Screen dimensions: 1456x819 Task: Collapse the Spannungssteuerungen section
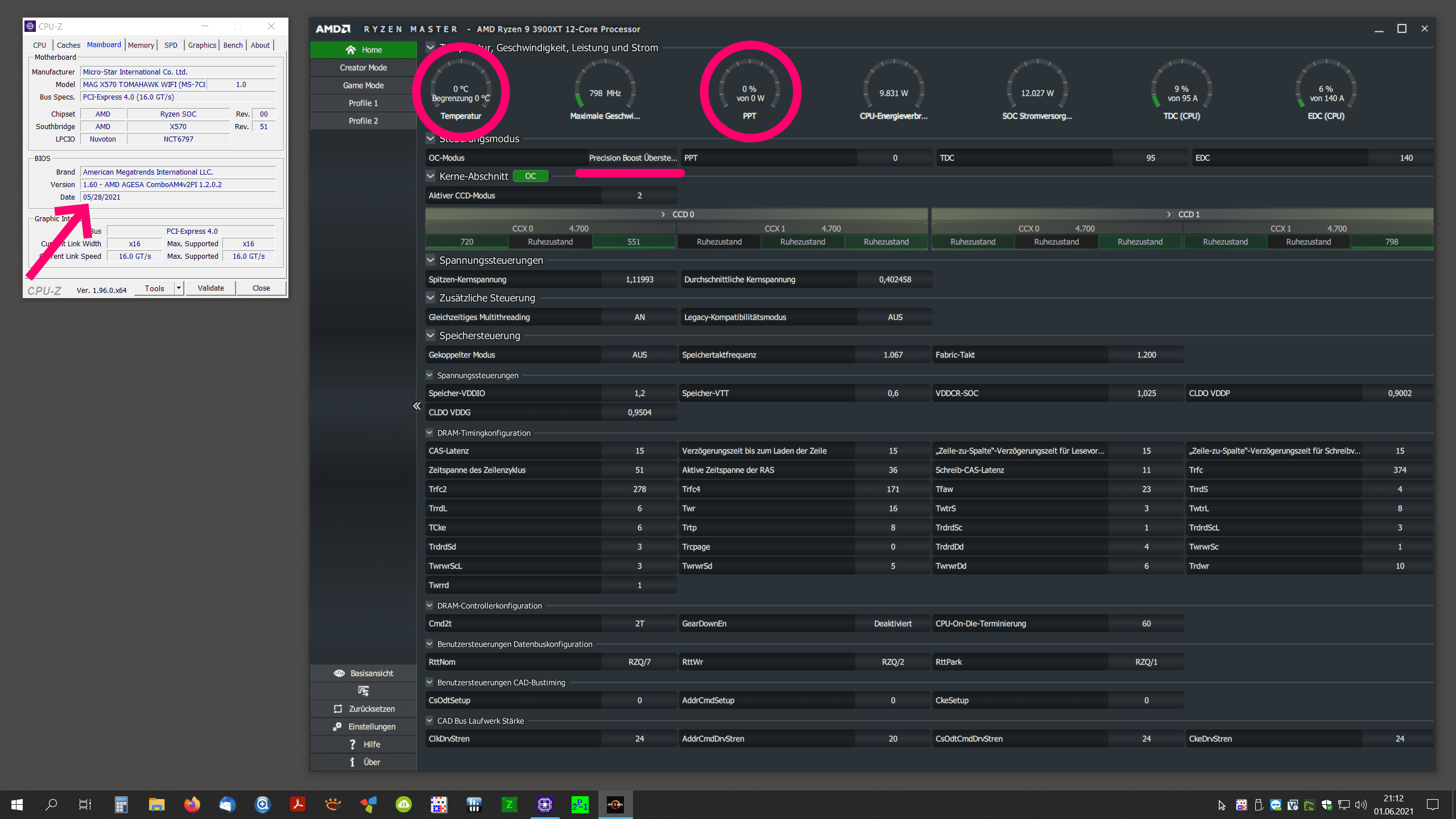[x=431, y=260]
